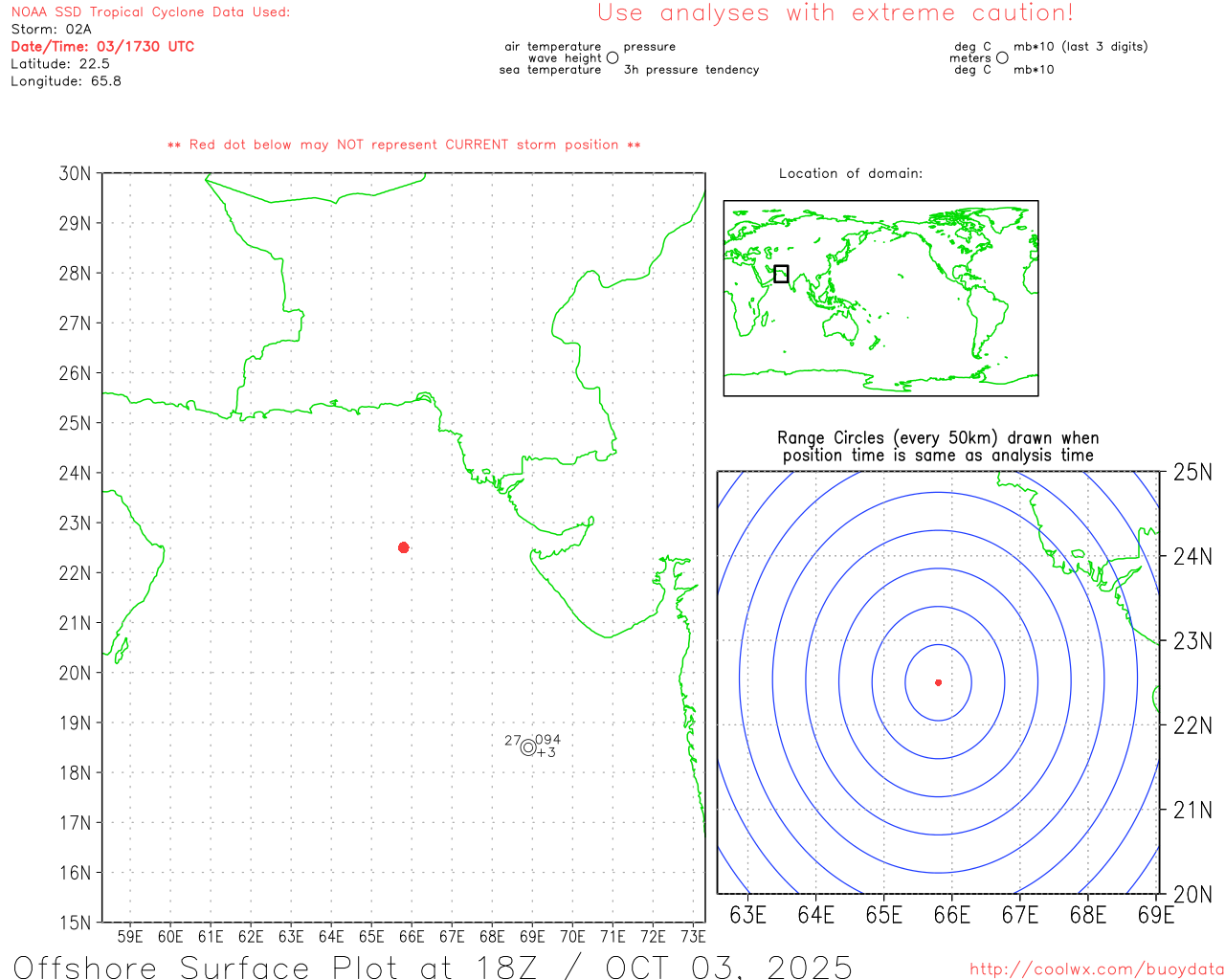This screenshot has height=980, width=1225.
Task: Click the black domain box on world map
Action: tap(781, 274)
